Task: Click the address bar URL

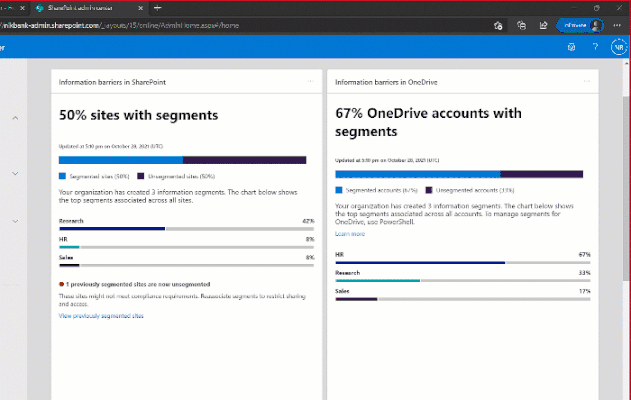Action: click(x=121, y=25)
